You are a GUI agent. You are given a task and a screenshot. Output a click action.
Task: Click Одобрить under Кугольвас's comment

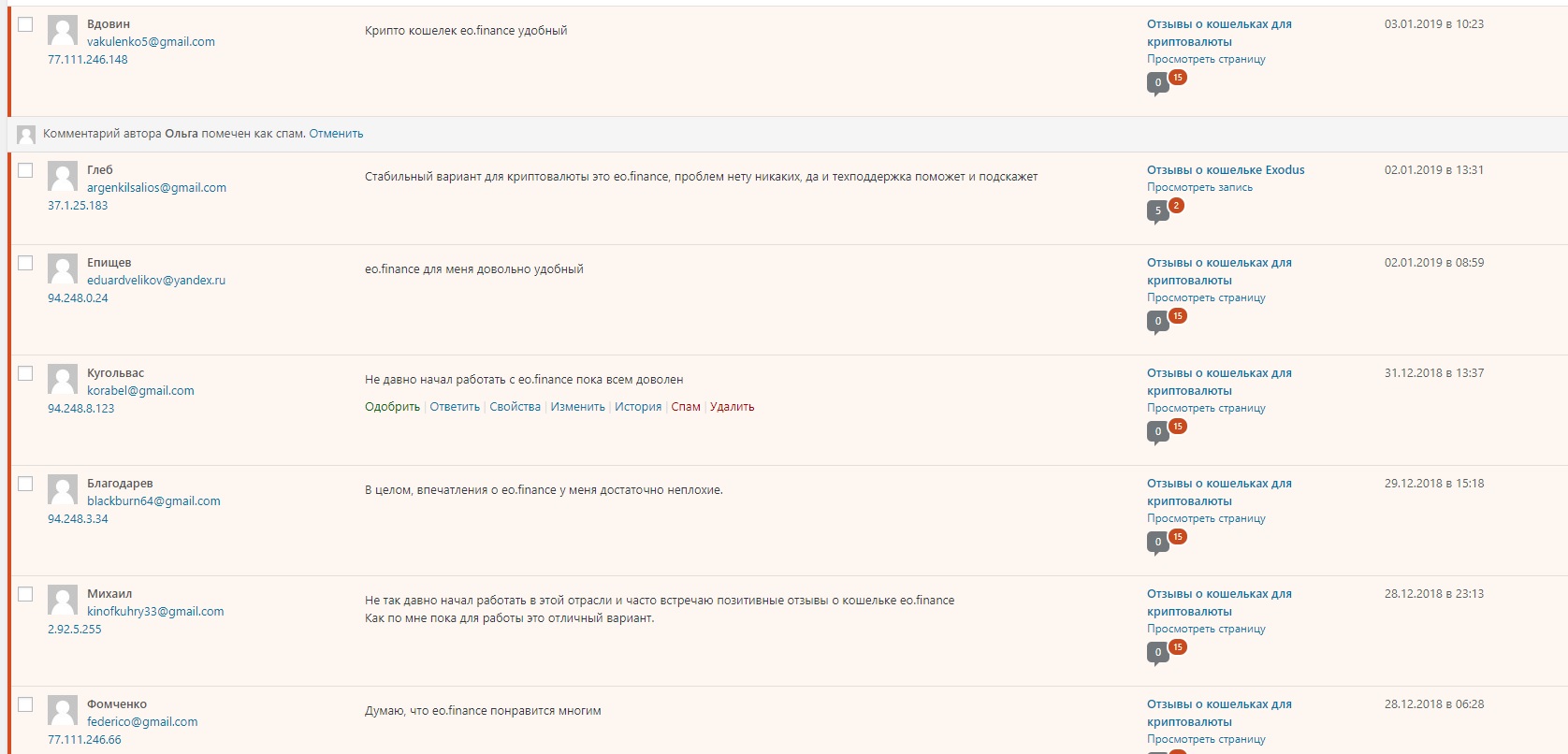[x=392, y=407]
